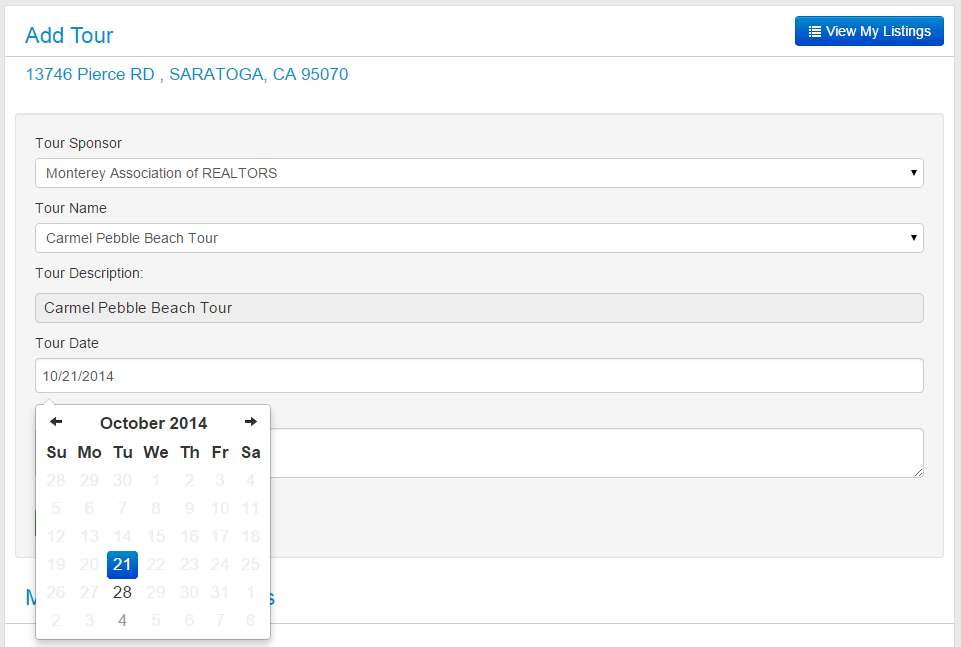The image size is (961, 647).
Task: Go to next month in calendar
Action: tap(251, 422)
